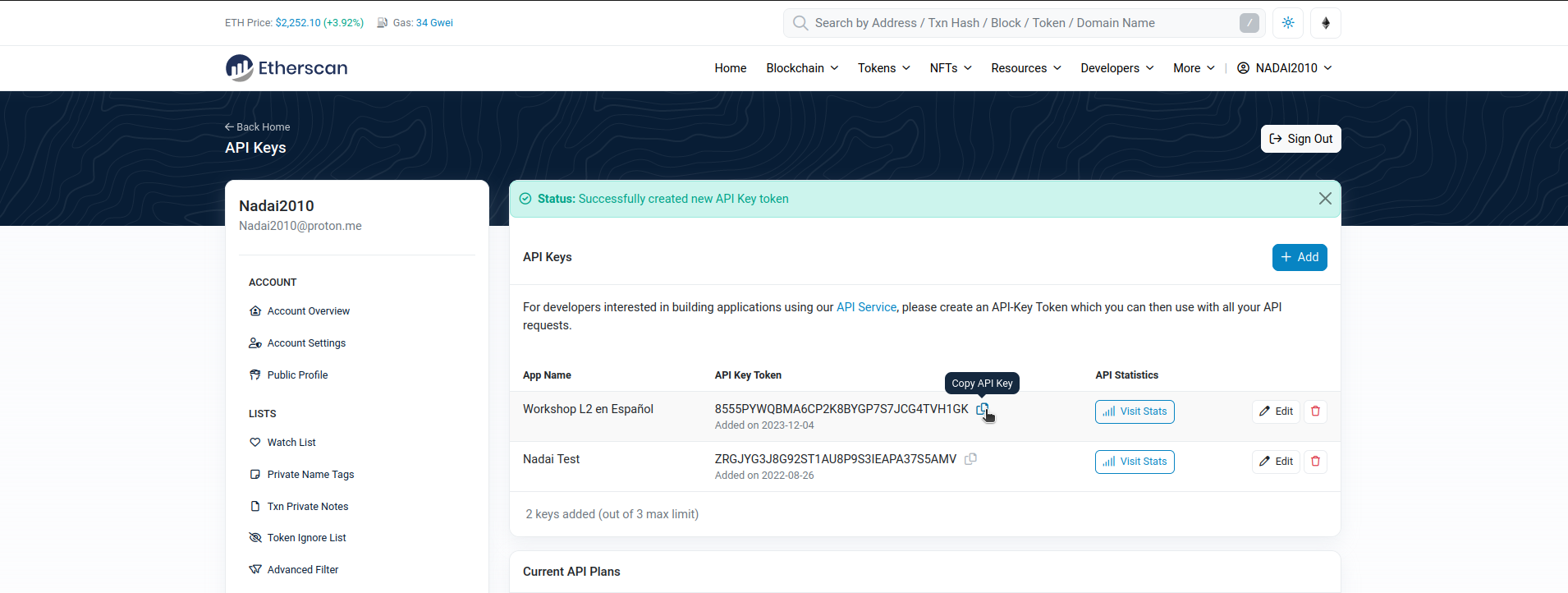Image resolution: width=1568 pixels, height=593 pixels.
Task: Open Home in the navigation bar
Action: pos(731,68)
